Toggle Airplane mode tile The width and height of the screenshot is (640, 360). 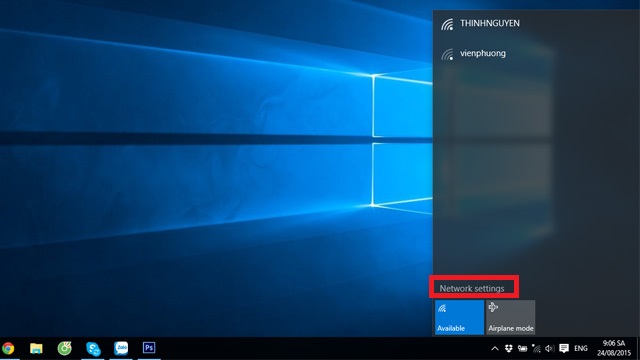(511, 317)
